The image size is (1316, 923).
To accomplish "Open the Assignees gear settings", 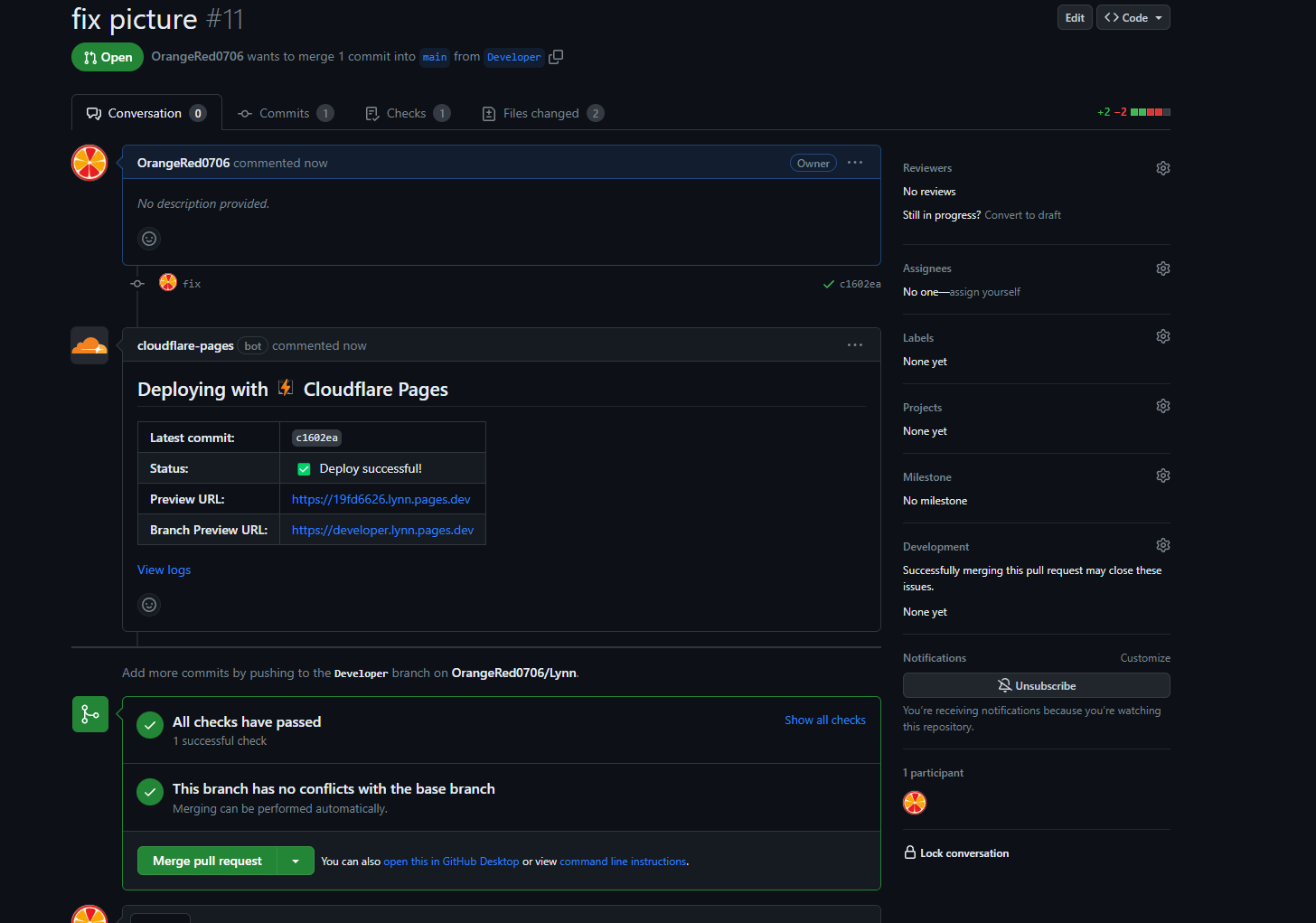I will click(x=1162, y=268).
